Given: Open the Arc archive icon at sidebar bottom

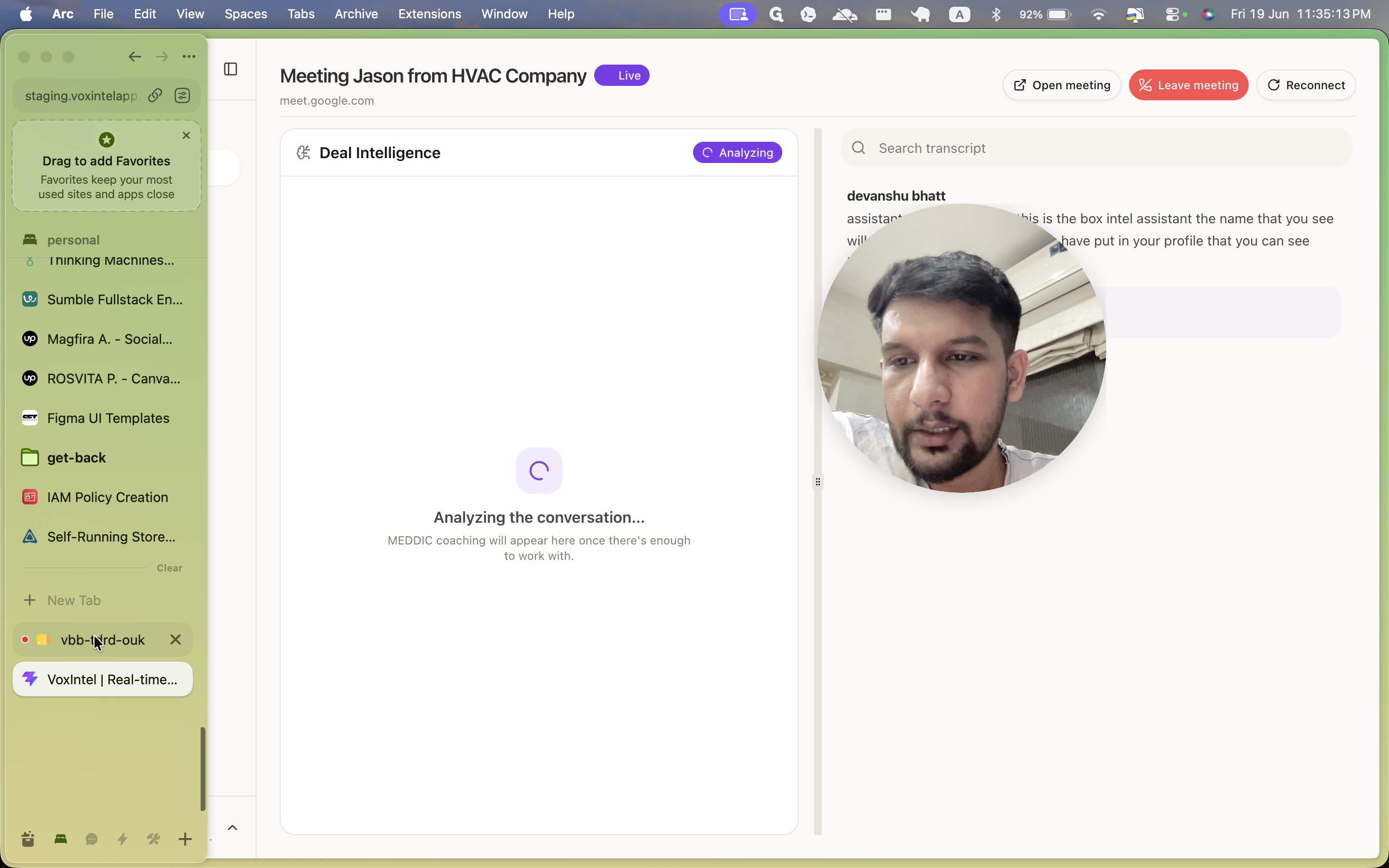Looking at the screenshot, I should point(27,839).
